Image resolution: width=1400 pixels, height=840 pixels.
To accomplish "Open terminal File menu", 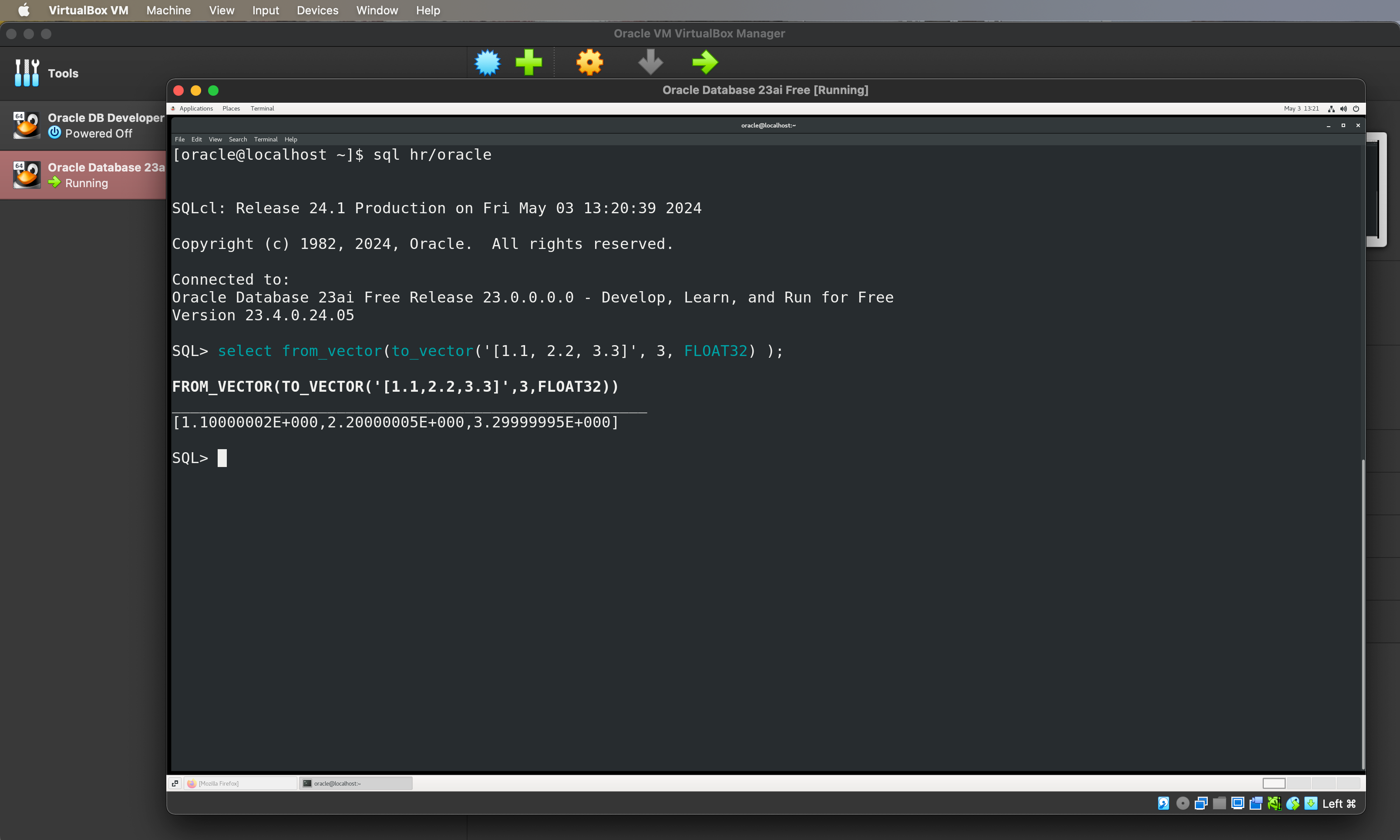I will coord(179,139).
